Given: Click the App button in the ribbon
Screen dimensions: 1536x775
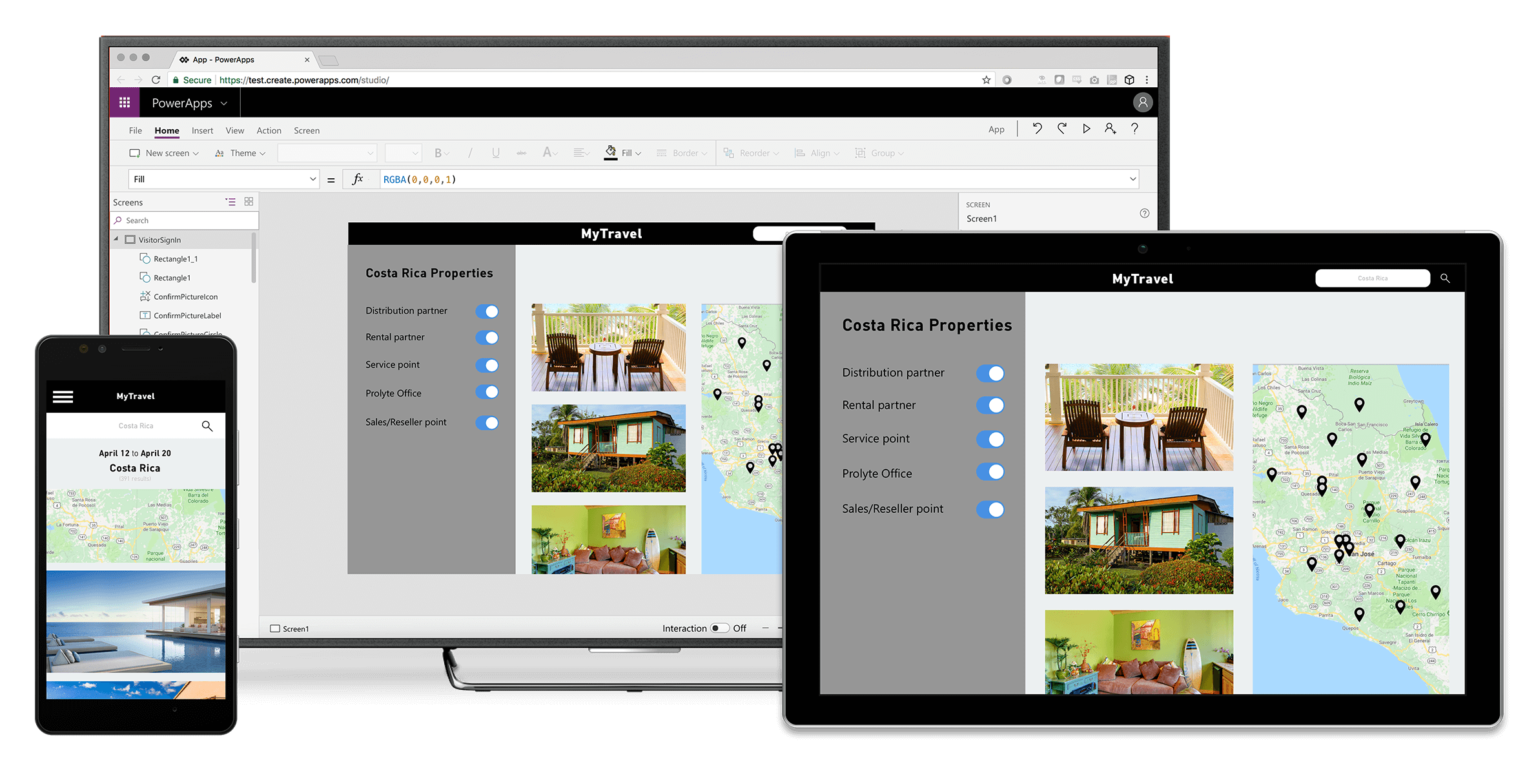Looking at the screenshot, I should 996,130.
